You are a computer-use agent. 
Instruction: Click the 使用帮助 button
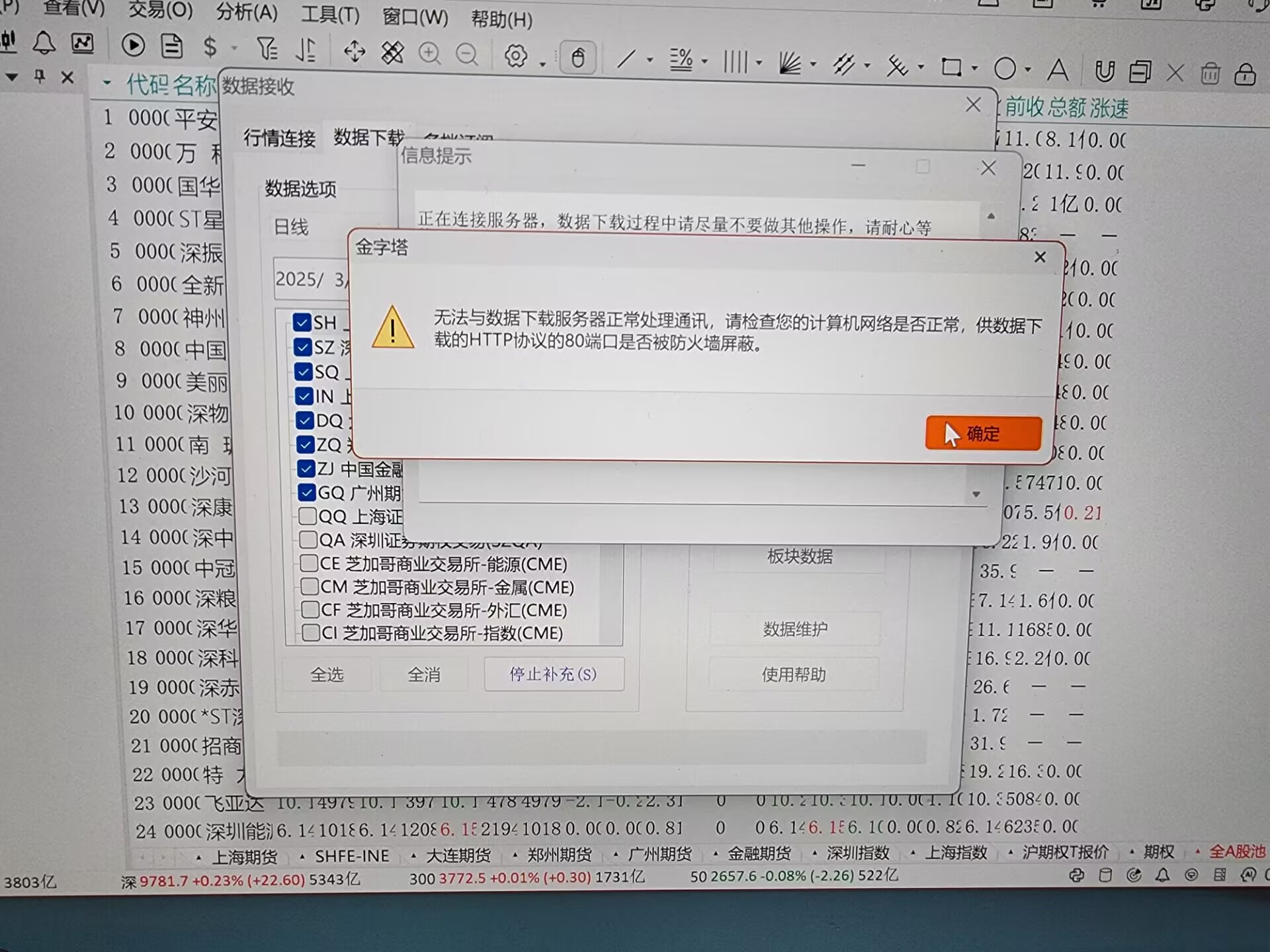tap(794, 674)
